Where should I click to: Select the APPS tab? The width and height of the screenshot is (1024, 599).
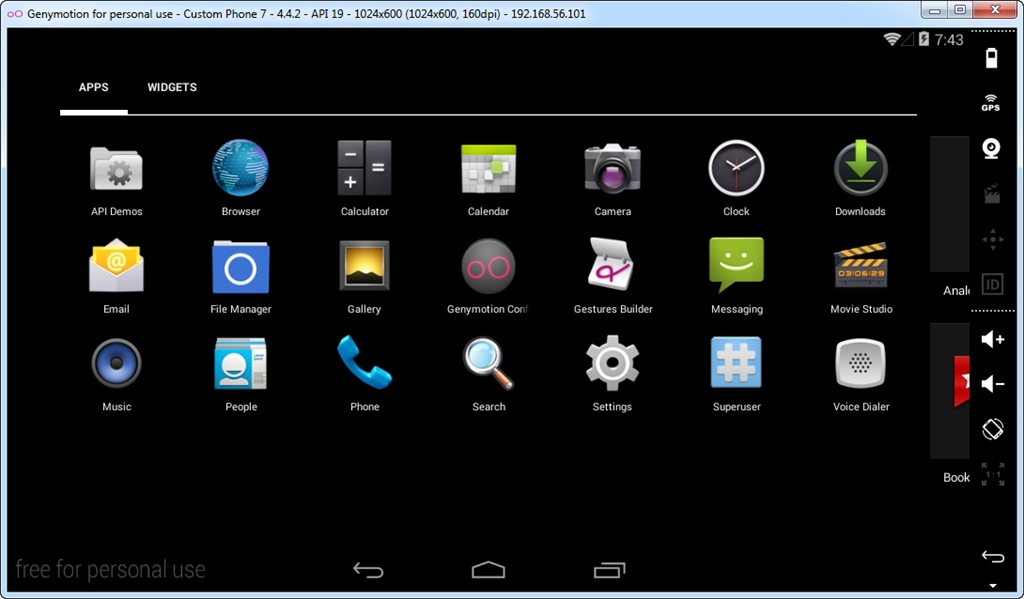[x=93, y=88]
